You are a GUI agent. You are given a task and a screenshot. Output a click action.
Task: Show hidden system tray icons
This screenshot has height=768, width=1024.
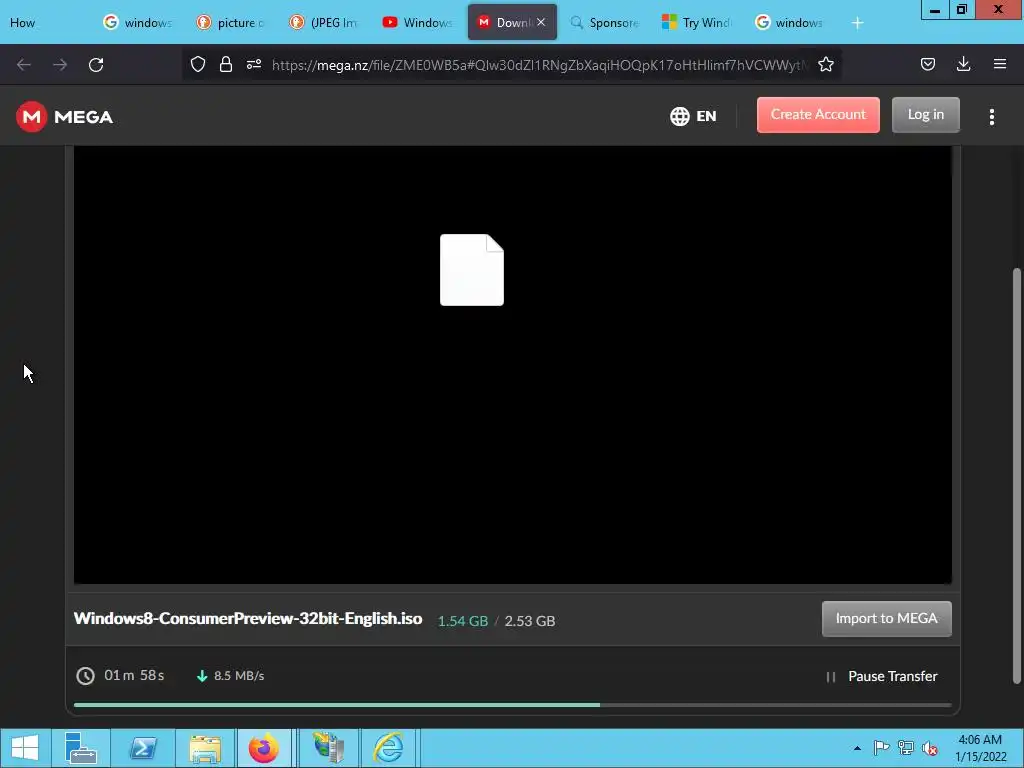click(857, 748)
